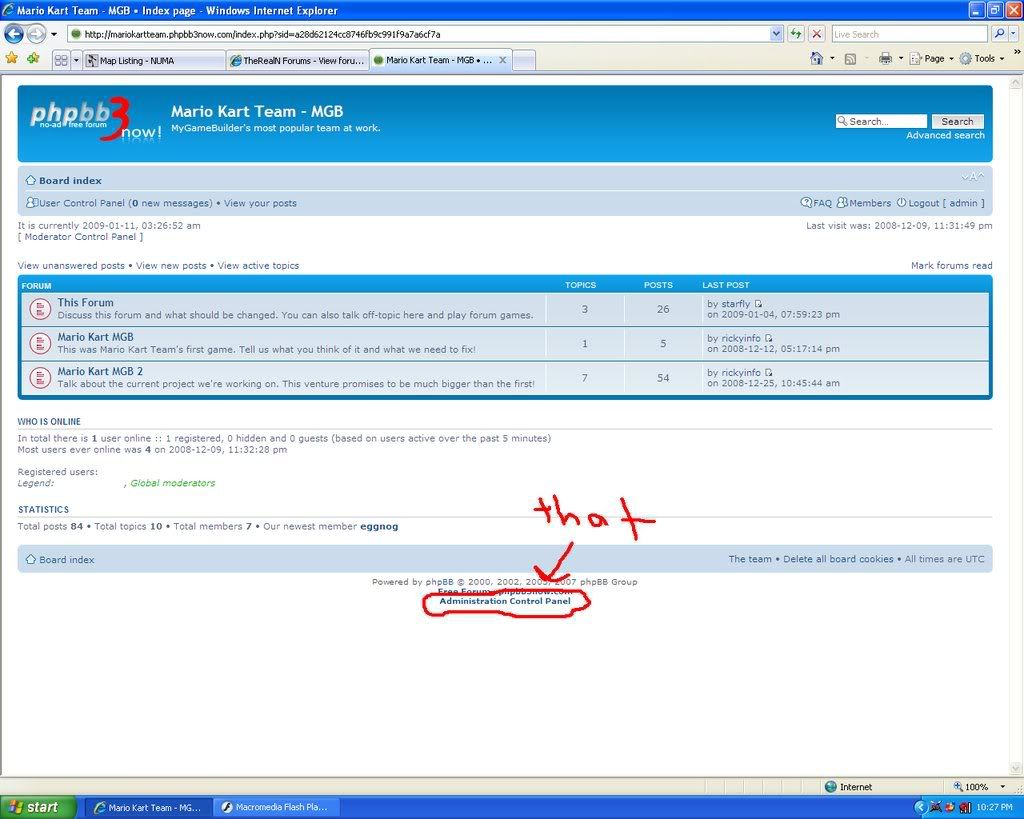Open the Mario Kart MGB forum link
Image resolution: width=1024 pixels, height=819 pixels.
[x=95, y=337]
